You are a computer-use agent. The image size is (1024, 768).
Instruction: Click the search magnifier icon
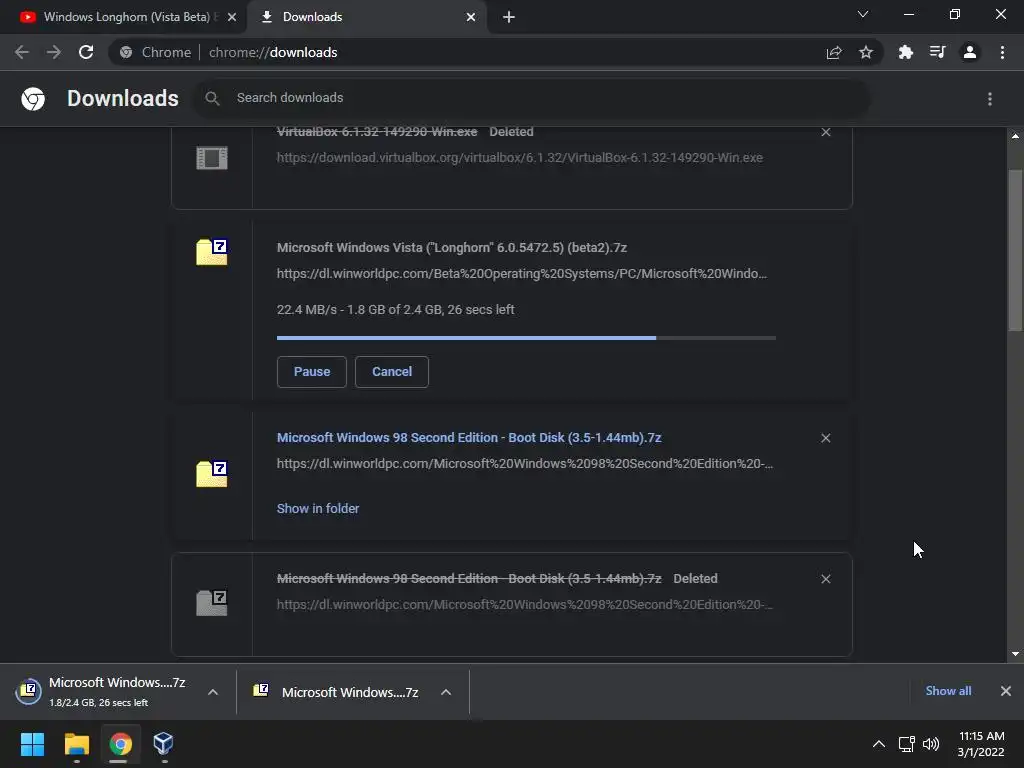tap(212, 98)
